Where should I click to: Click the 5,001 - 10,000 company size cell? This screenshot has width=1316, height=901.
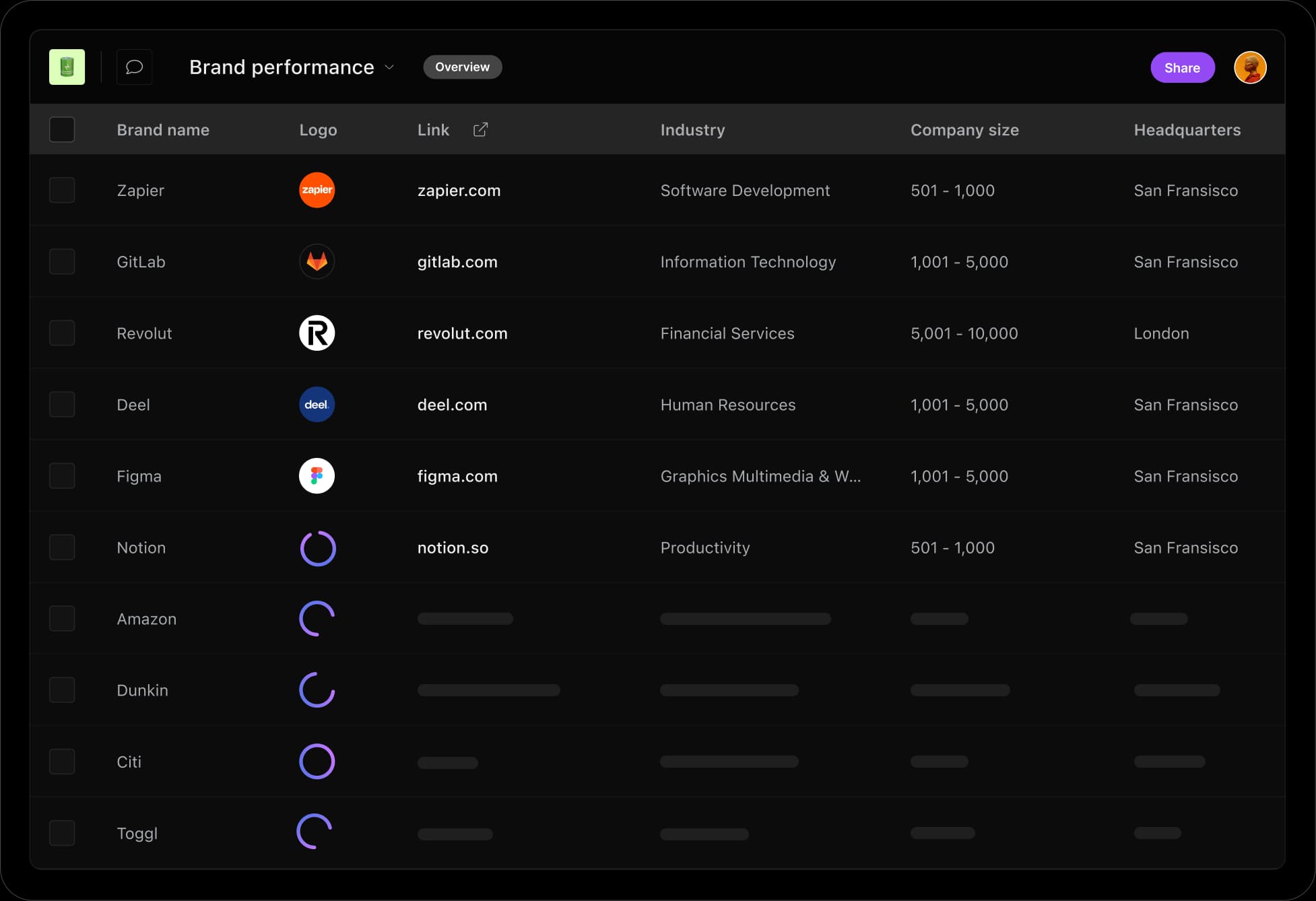[x=964, y=333]
